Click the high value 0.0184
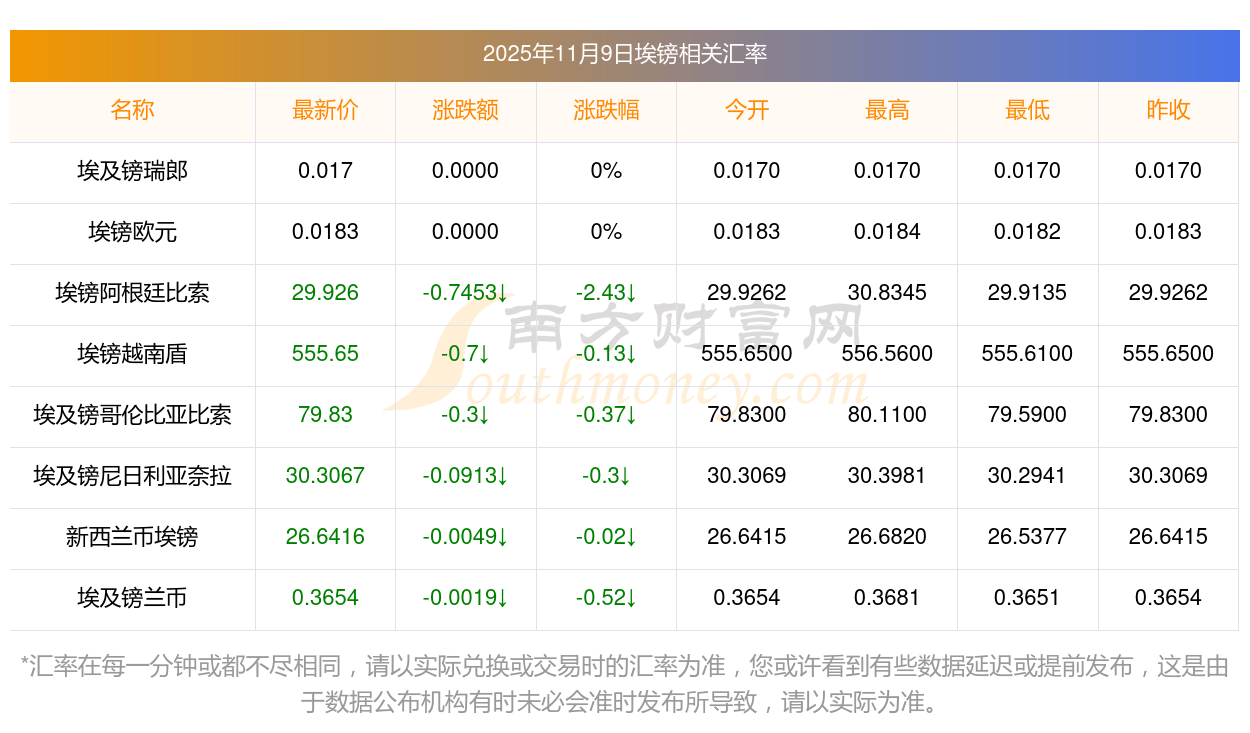The width and height of the screenshot is (1250, 733). click(887, 232)
